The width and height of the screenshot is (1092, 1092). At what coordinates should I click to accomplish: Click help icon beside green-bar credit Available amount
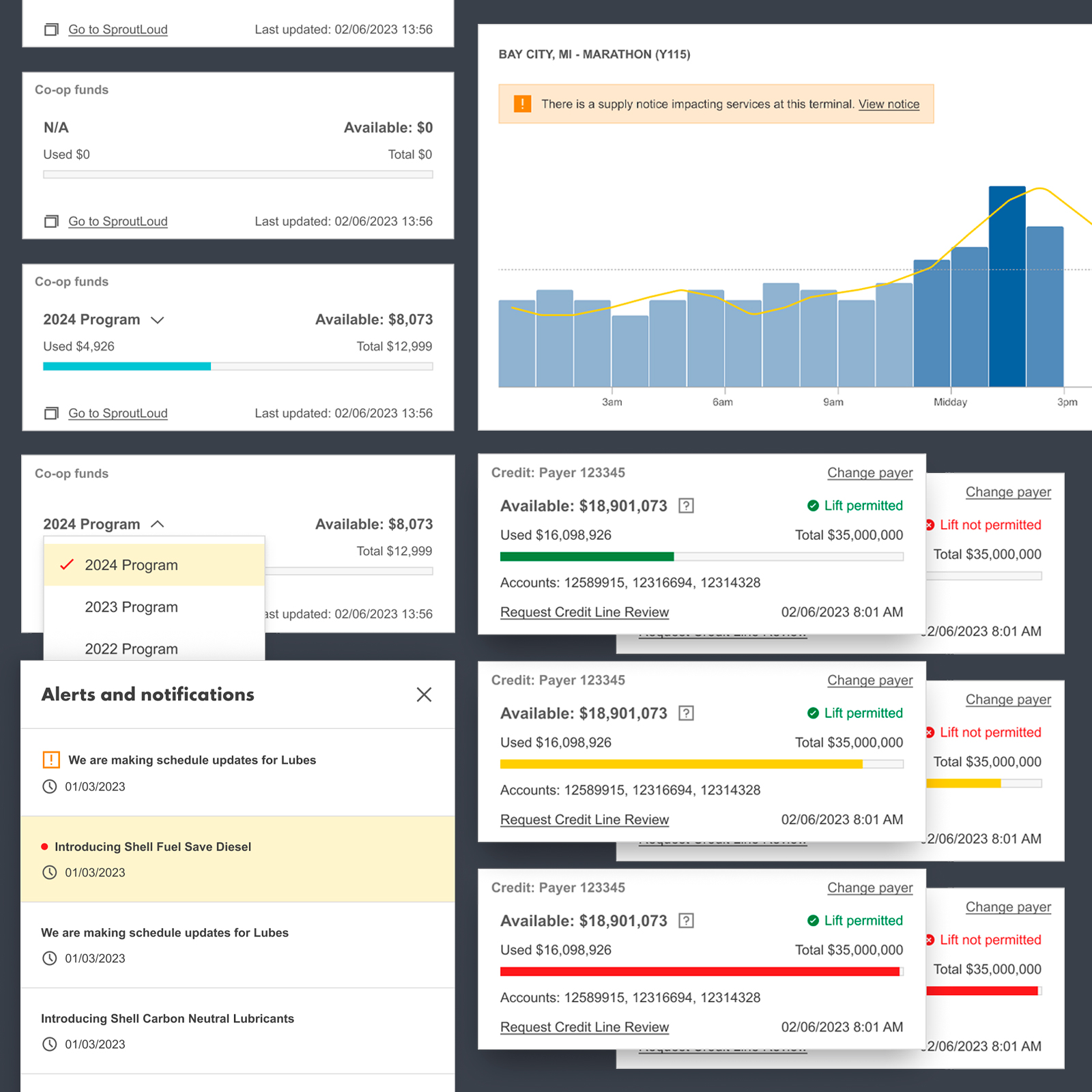686,506
